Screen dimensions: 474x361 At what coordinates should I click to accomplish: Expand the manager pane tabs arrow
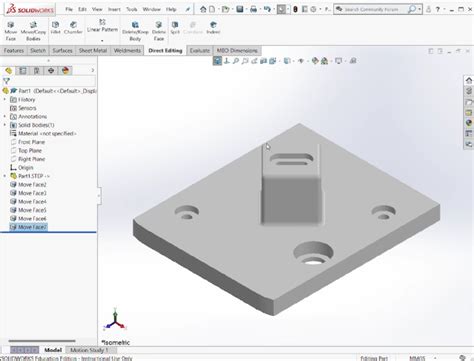pos(93,70)
